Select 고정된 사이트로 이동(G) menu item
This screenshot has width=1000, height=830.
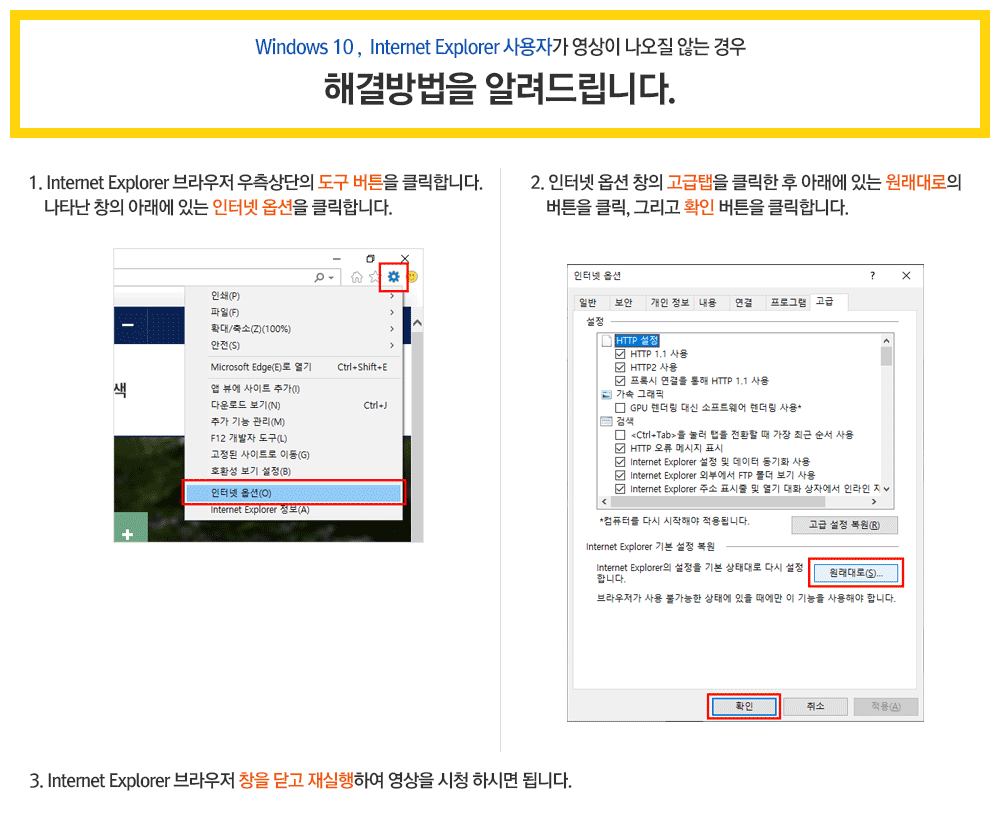click(294, 455)
